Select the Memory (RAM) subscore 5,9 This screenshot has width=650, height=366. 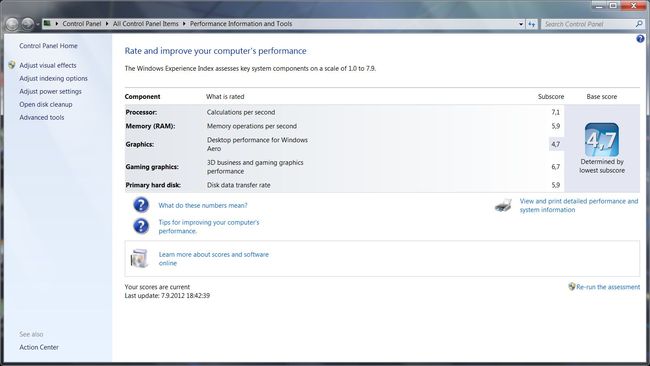coord(555,126)
